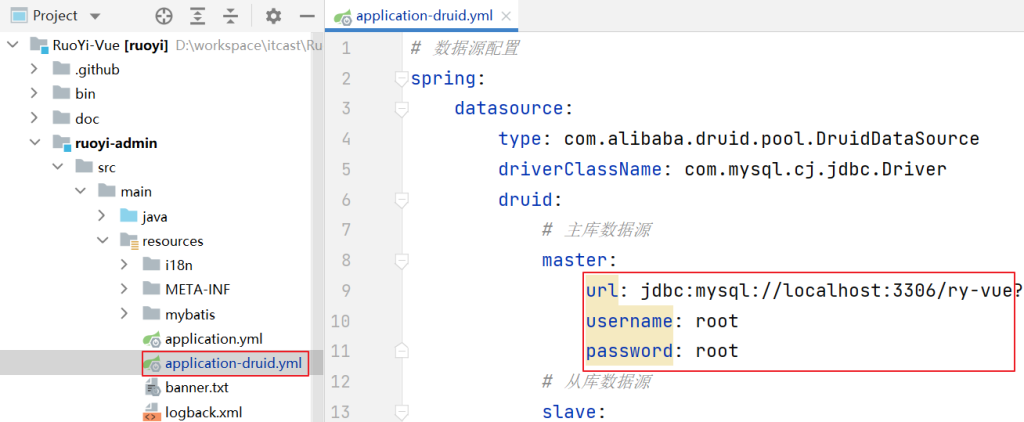The height and width of the screenshot is (422, 1024).
Task: Expand the .github folder
Action: (35, 69)
